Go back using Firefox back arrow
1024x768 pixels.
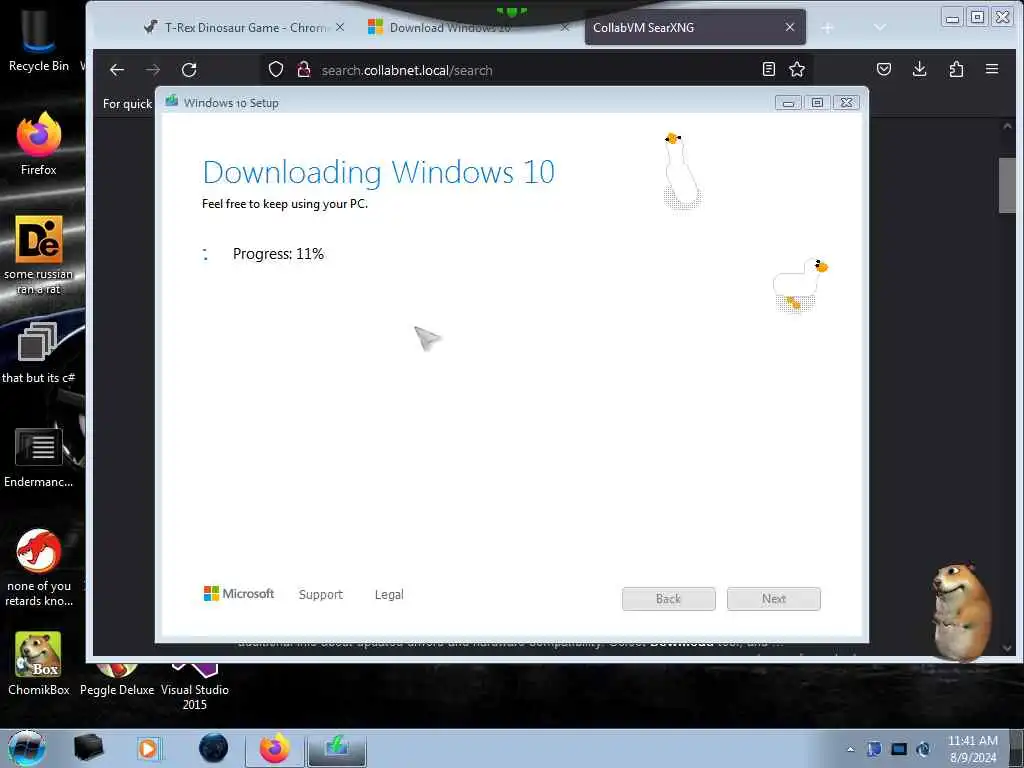point(117,70)
